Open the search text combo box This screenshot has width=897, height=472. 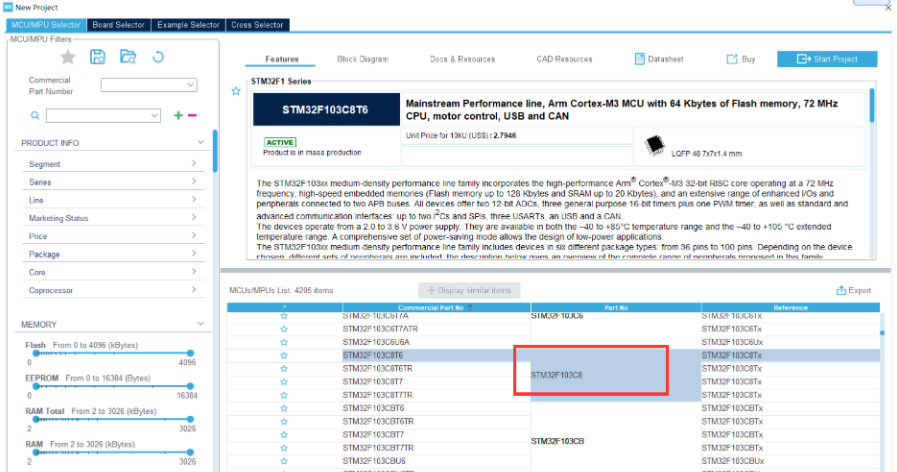click(103, 116)
